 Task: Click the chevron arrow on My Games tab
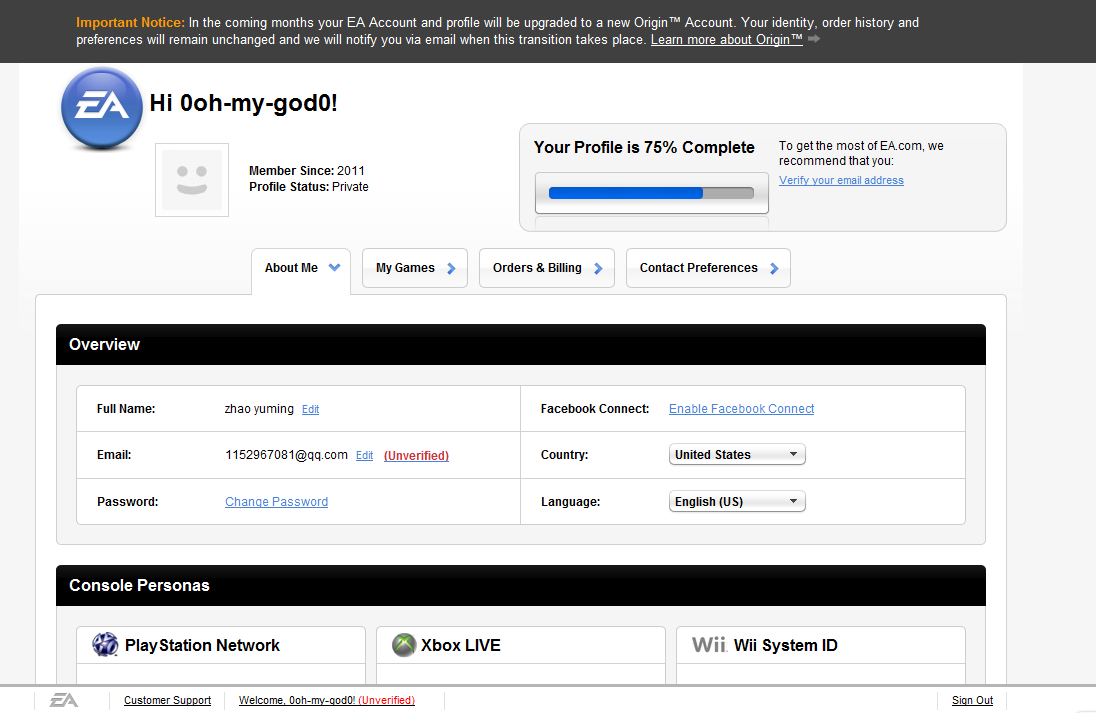click(451, 268)
